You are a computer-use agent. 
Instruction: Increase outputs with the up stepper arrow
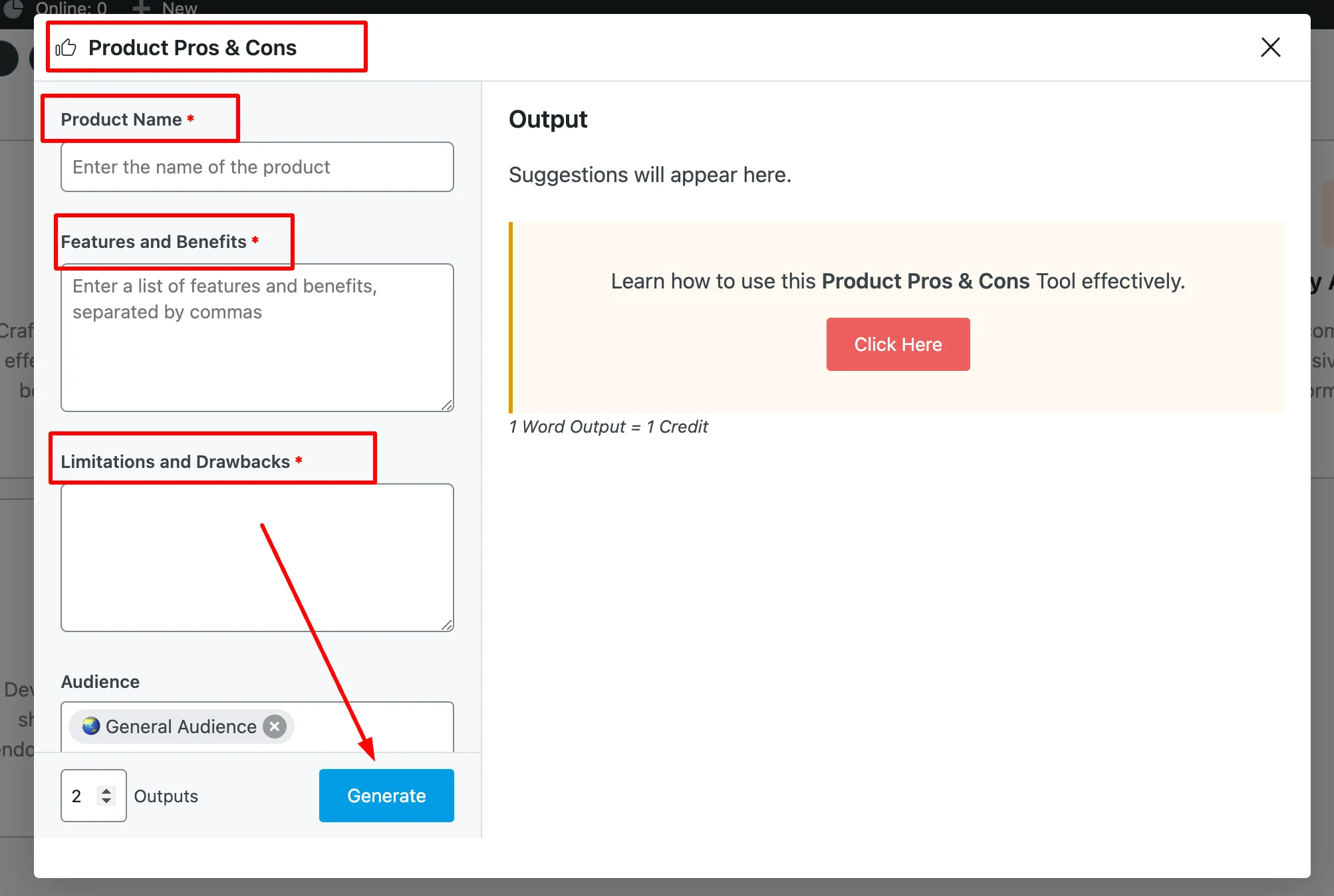click(106, 790)
